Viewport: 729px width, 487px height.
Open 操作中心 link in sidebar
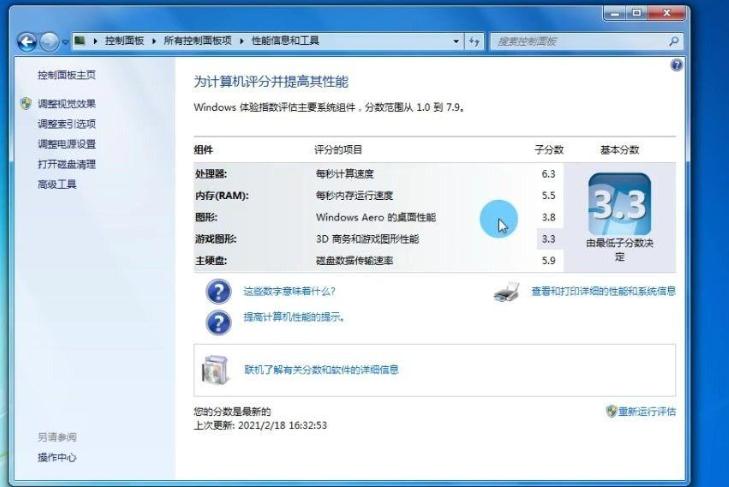(x=57, y=457)
